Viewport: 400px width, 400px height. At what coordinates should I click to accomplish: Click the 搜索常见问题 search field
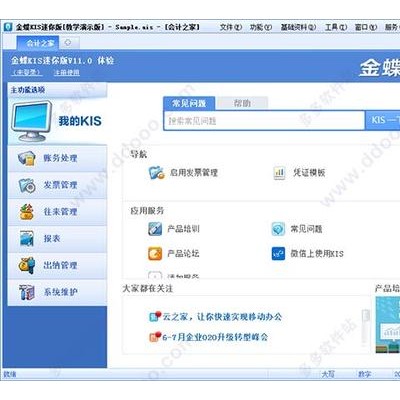click(x=264, y=121)
